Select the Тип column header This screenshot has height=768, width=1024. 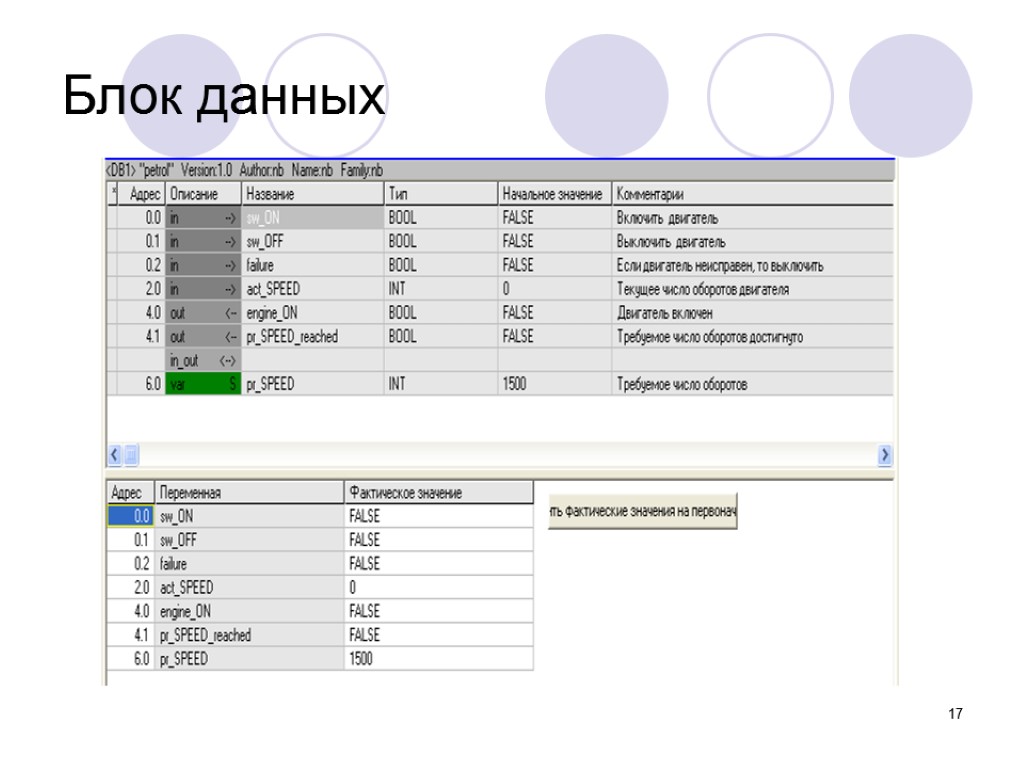[441, 194]
